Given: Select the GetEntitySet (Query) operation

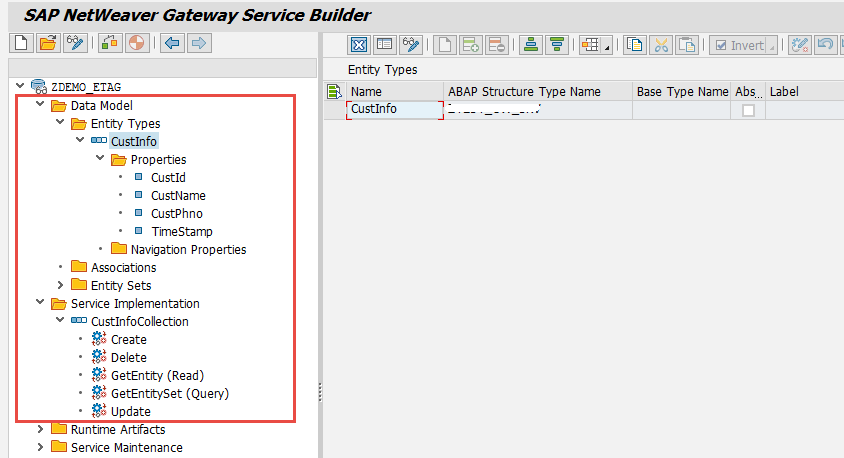Looking at the screenshot, I should [170, 393].
